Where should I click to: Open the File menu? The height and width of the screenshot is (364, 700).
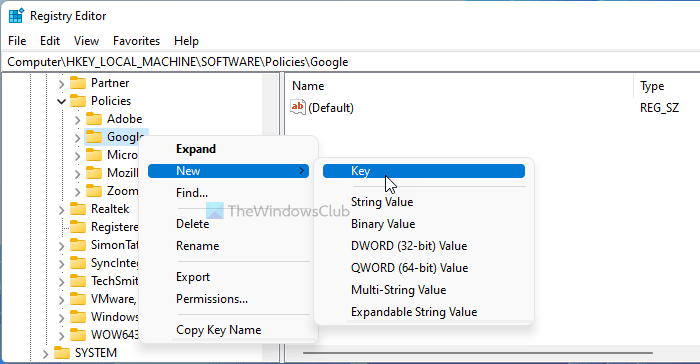[x=17, y=41]
